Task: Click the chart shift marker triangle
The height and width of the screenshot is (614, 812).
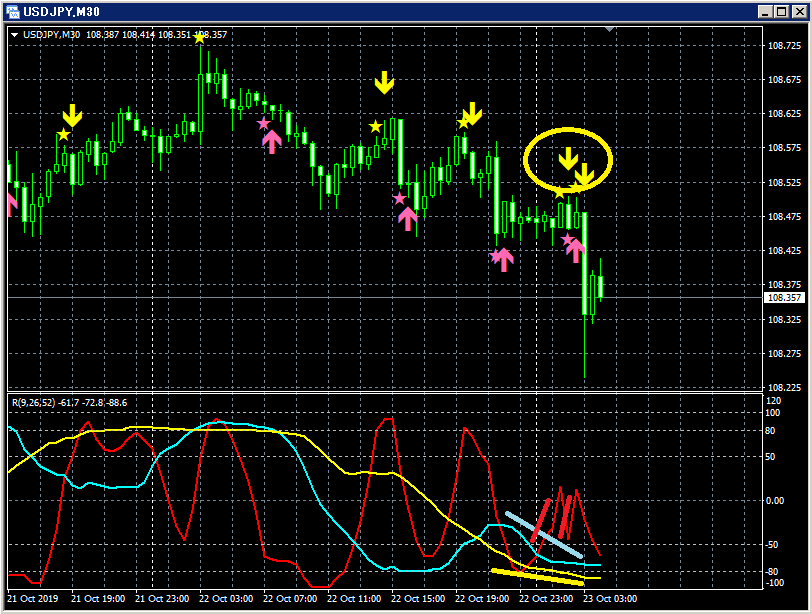Action: (x=610, y=29)
